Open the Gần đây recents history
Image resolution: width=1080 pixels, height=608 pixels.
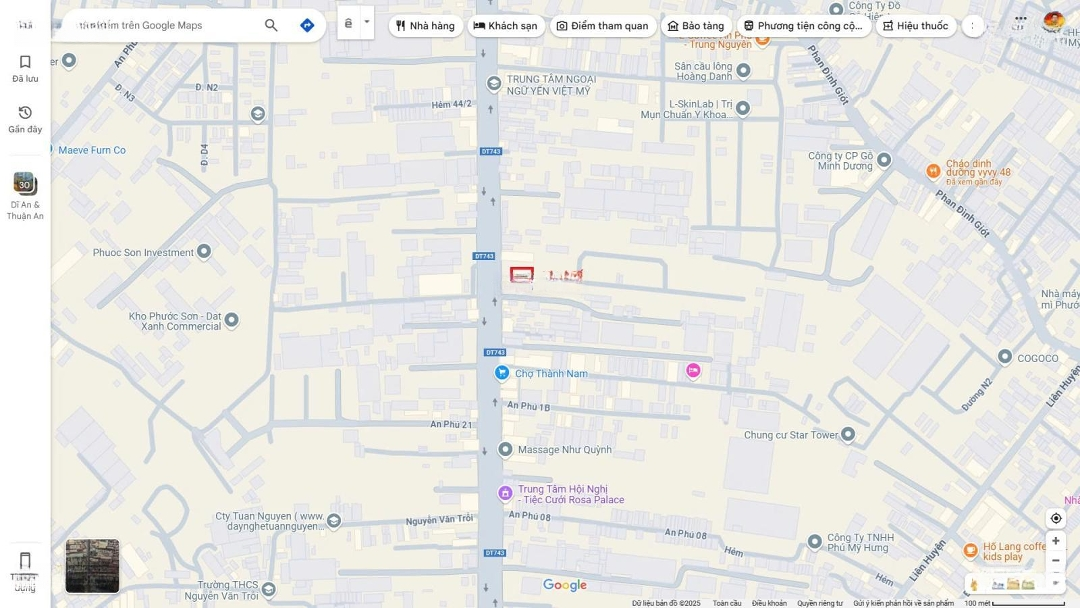click(x=25, y=119)
